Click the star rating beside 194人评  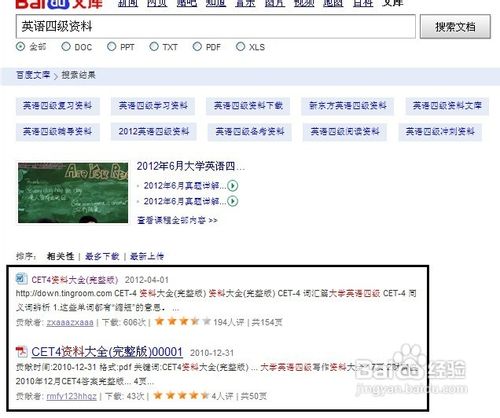(182, 322)
